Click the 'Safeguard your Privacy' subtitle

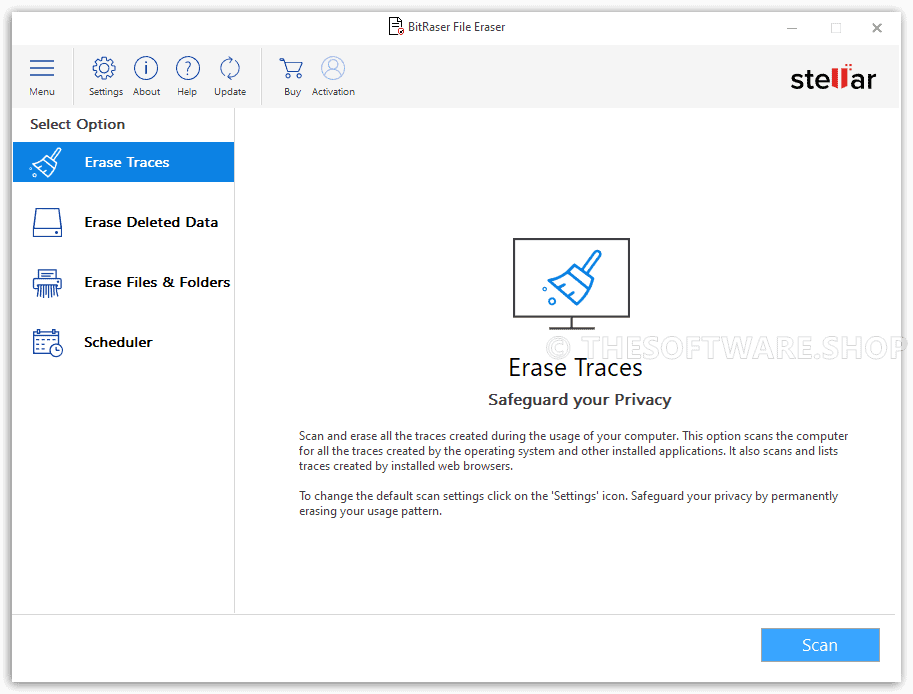(x=579, y=400)
